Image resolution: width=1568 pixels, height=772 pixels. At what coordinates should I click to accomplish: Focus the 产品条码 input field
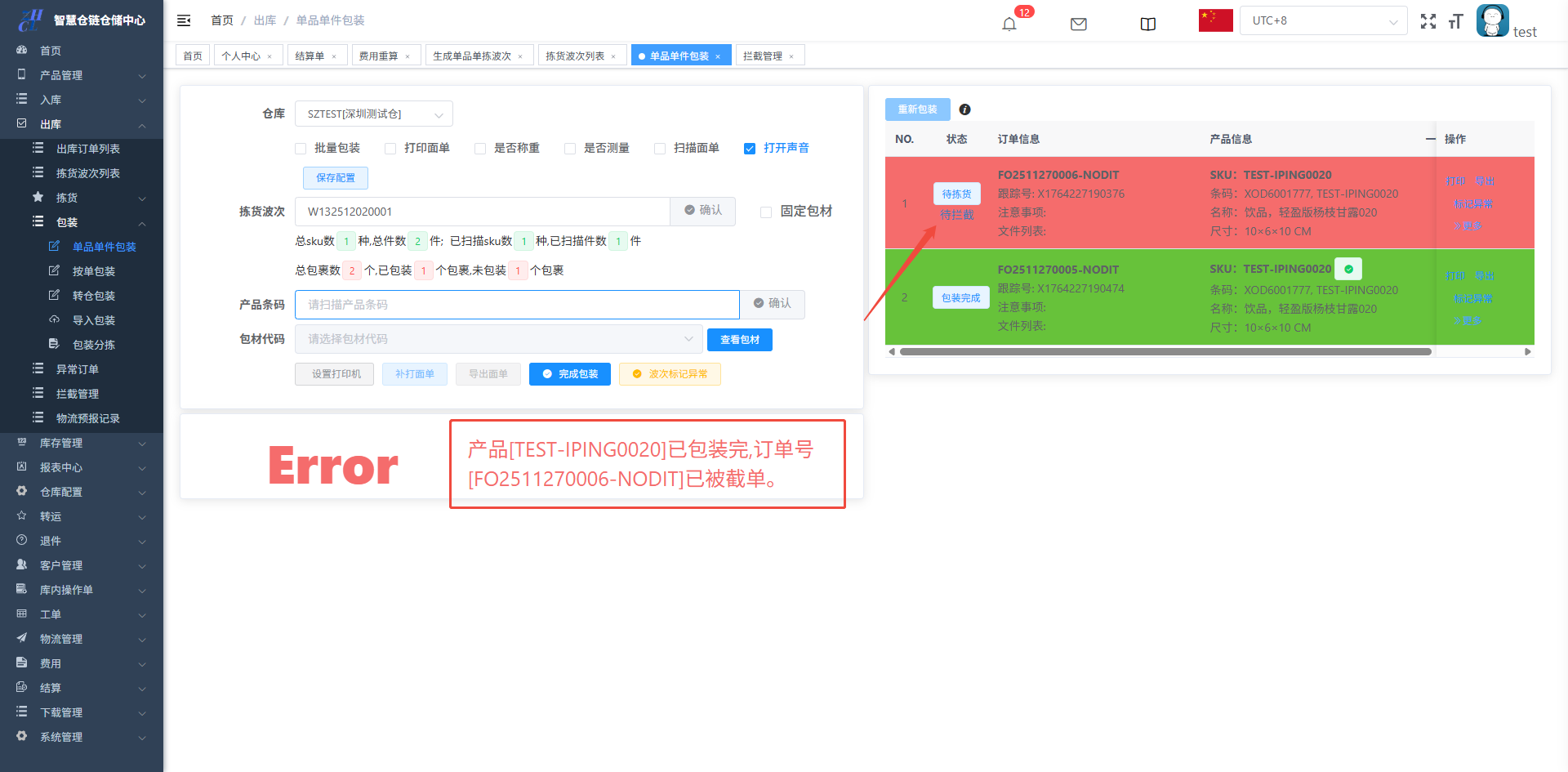click(x=517, y=305)
